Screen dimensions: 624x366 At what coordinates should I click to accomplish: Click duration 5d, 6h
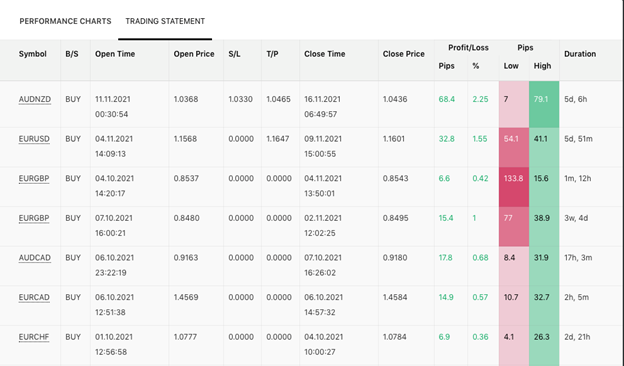point(575,99)
